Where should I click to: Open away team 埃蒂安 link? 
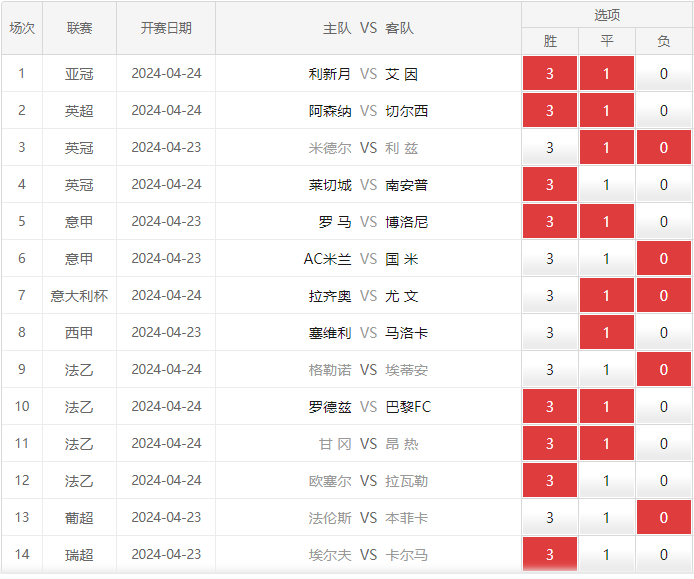(x=406, y=370)
